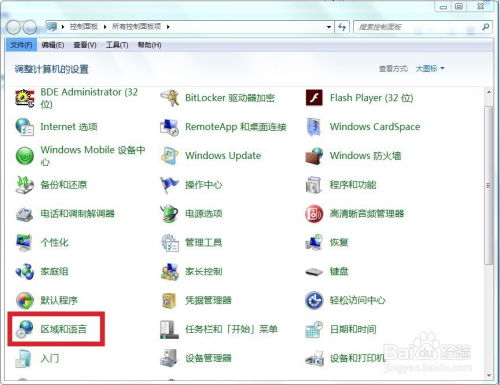500x385 pixels.
Task: Open 程序和功能 icon
Action: (314, 185)
